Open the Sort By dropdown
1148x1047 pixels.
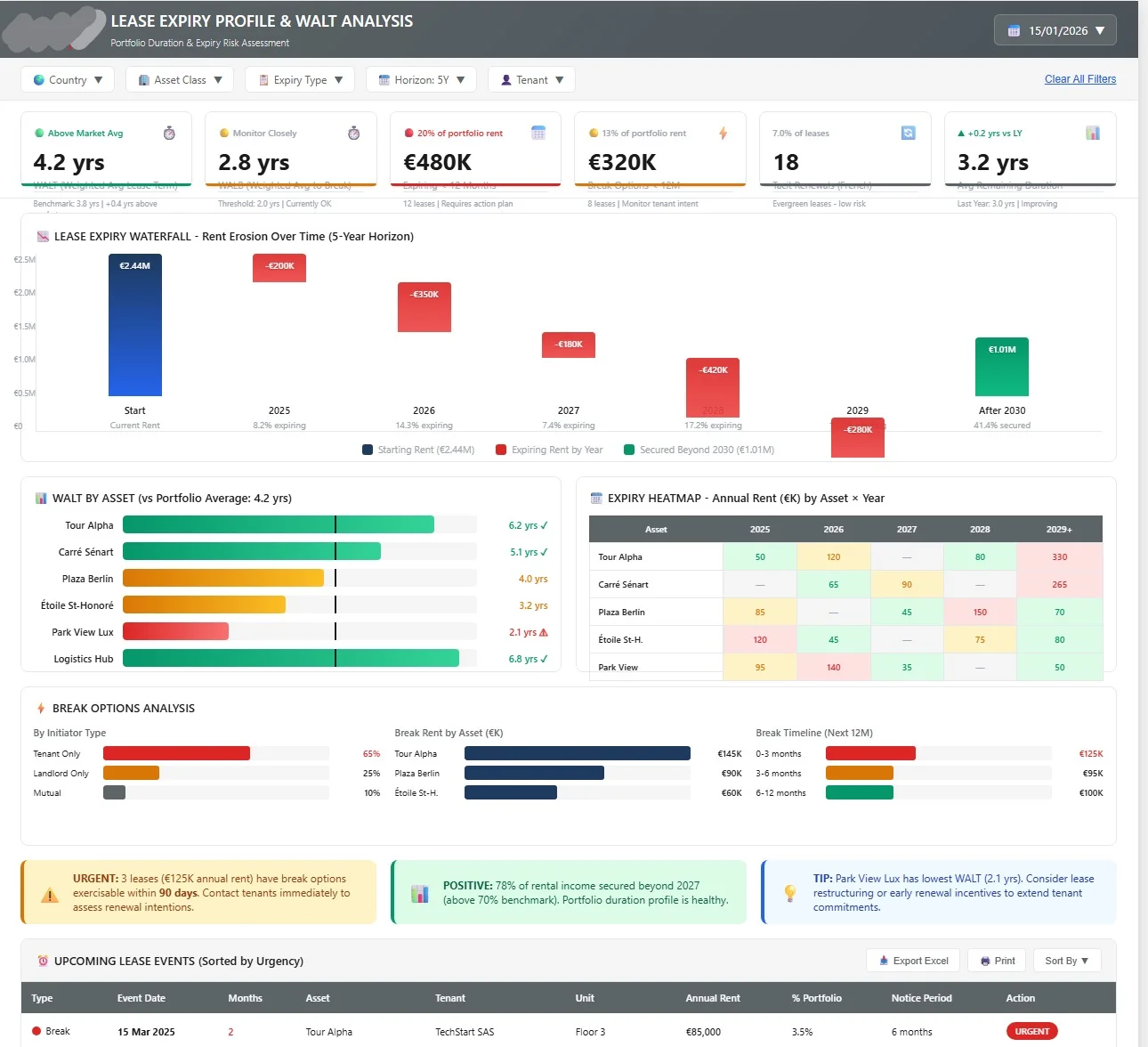click(1067, 961)
